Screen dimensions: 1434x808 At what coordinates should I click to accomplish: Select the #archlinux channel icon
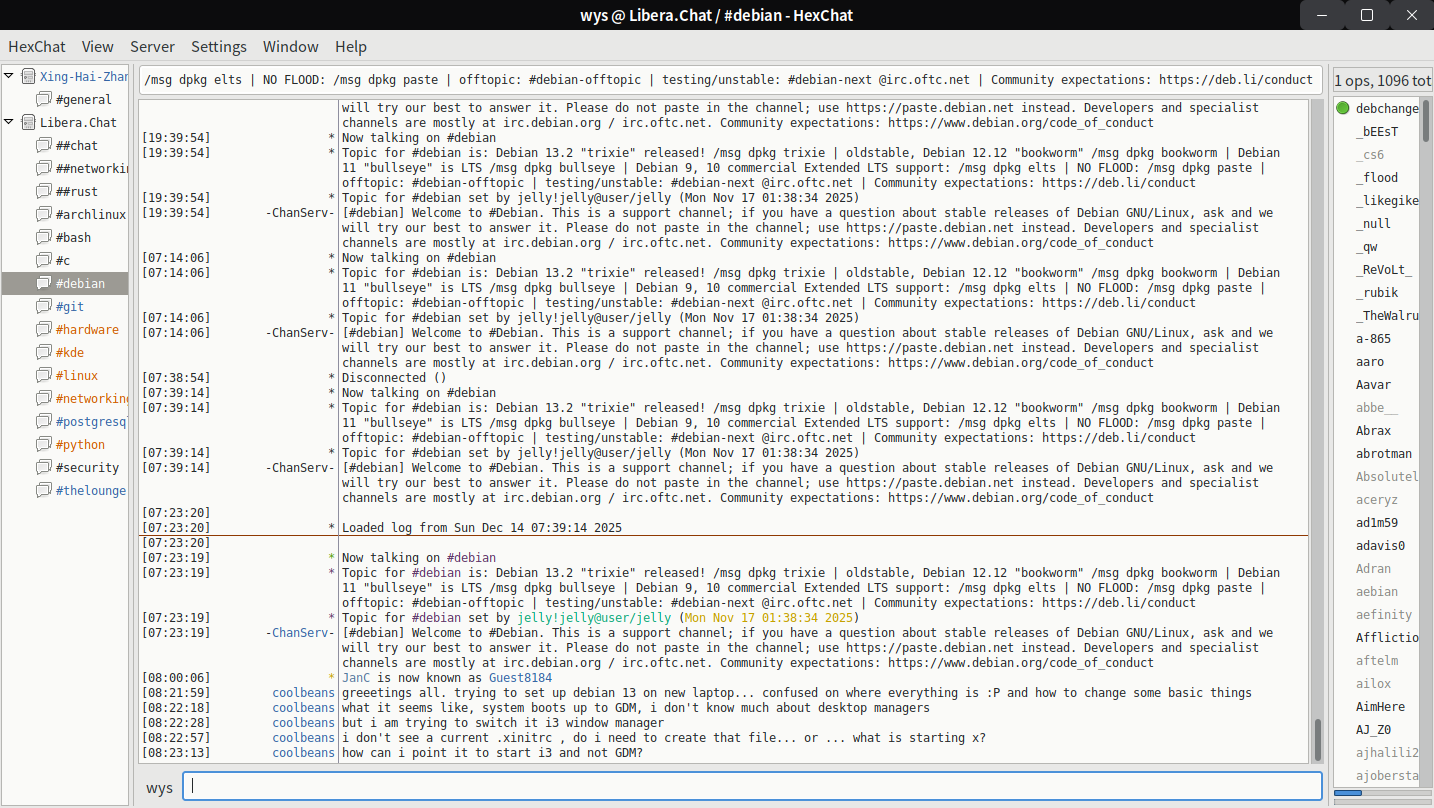tap(43, 214)
